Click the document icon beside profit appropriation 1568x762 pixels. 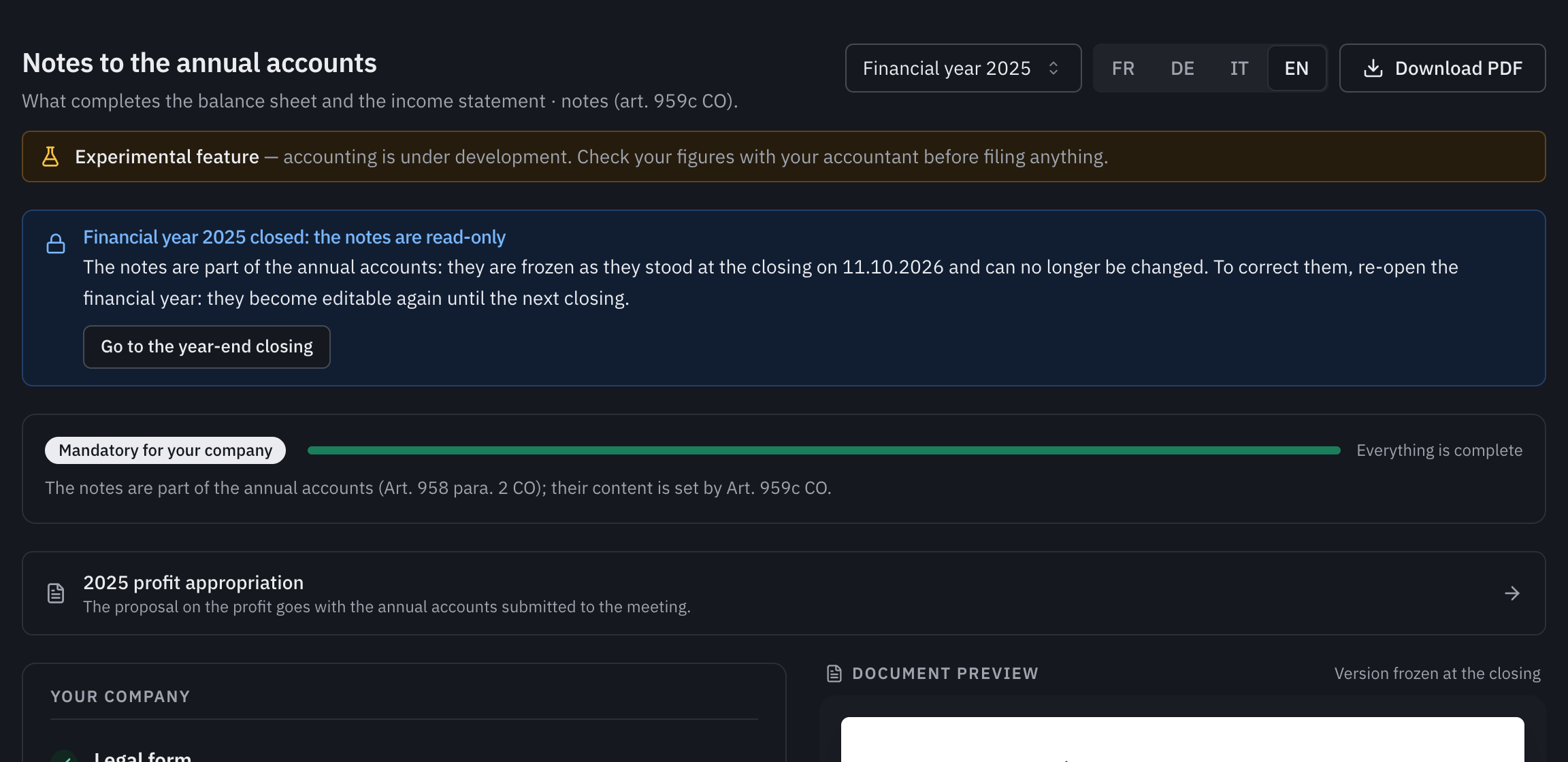point(56,593)
